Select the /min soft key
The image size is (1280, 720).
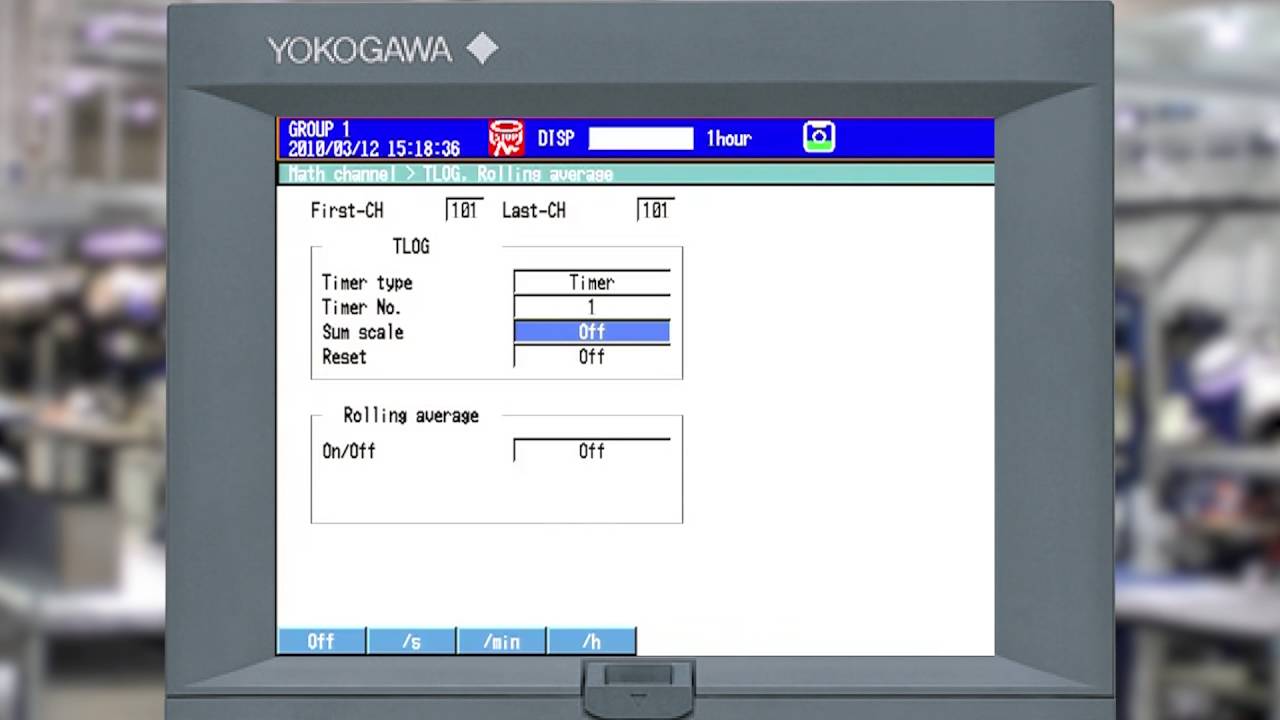(501, 641)
